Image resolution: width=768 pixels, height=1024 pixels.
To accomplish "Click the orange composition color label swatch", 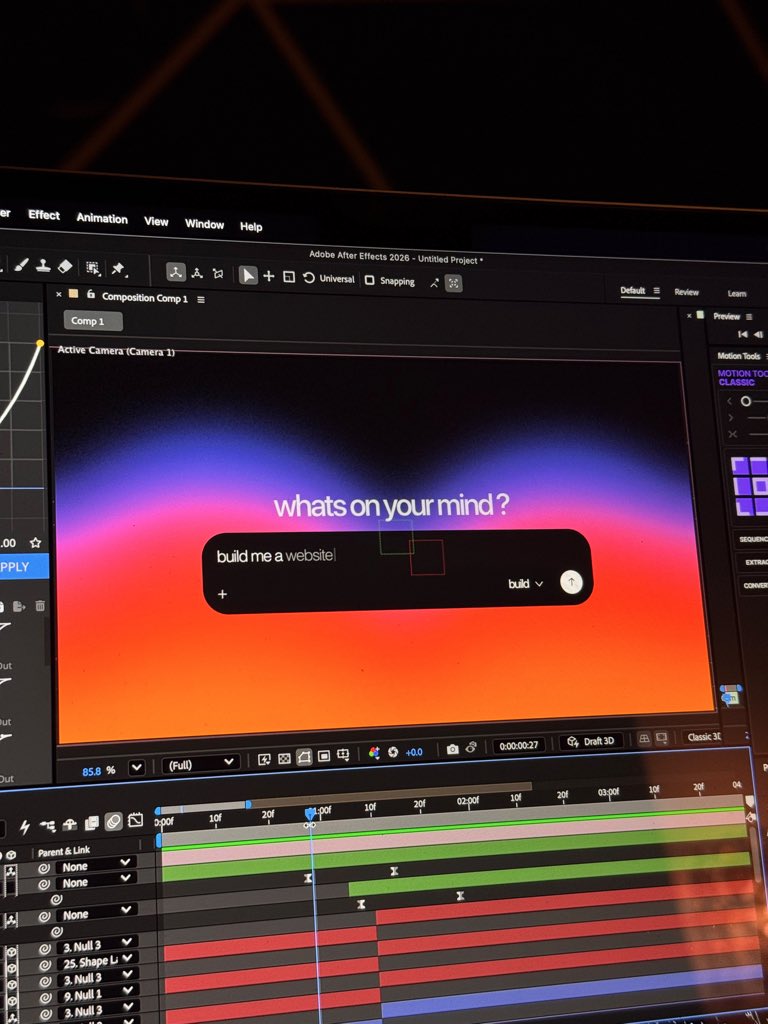I will pyautogui.click(x=74, y=294).
